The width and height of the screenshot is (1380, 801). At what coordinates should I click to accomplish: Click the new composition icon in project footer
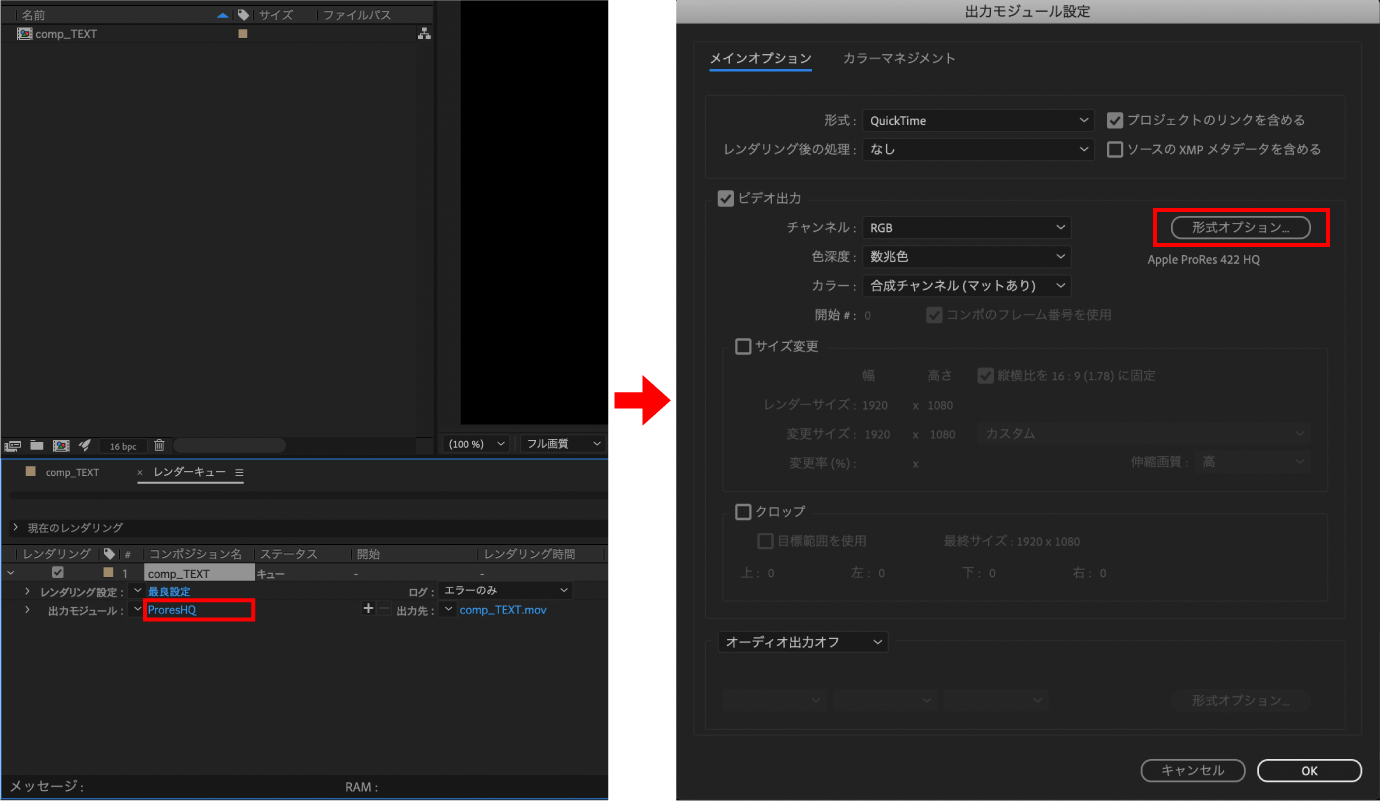tap(61, 445)
